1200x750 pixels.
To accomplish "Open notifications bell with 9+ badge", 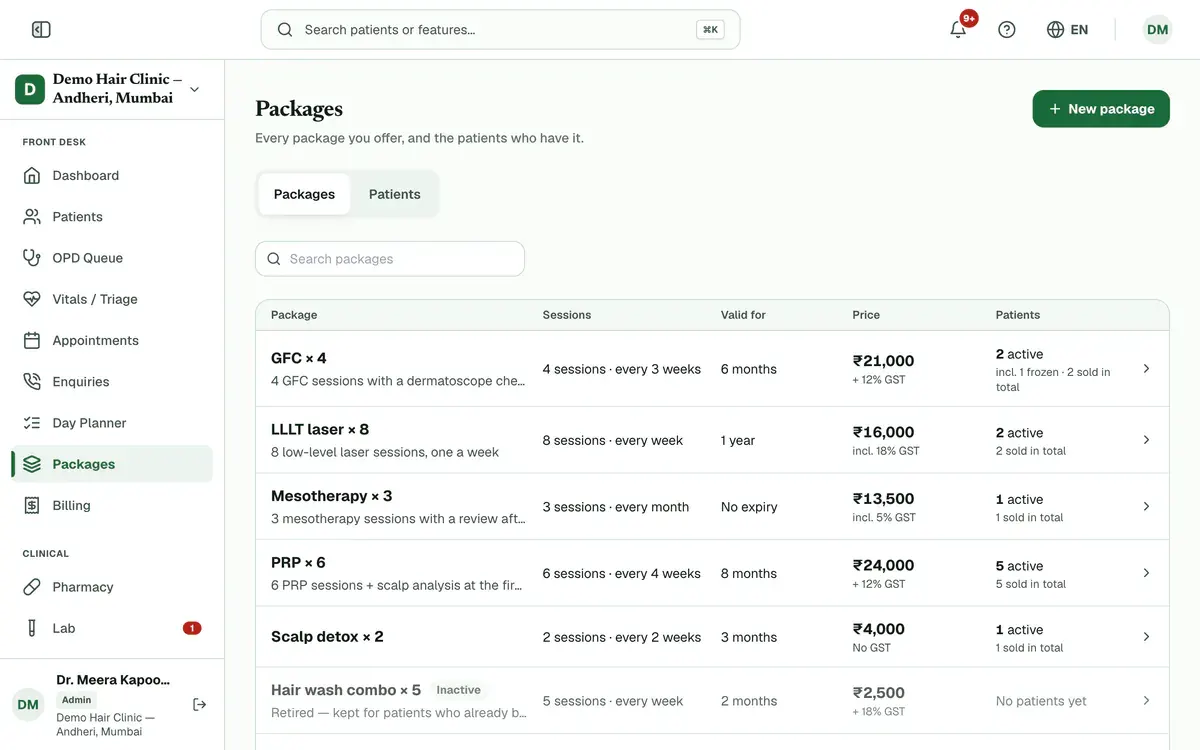I will click(x=958, y=29).
